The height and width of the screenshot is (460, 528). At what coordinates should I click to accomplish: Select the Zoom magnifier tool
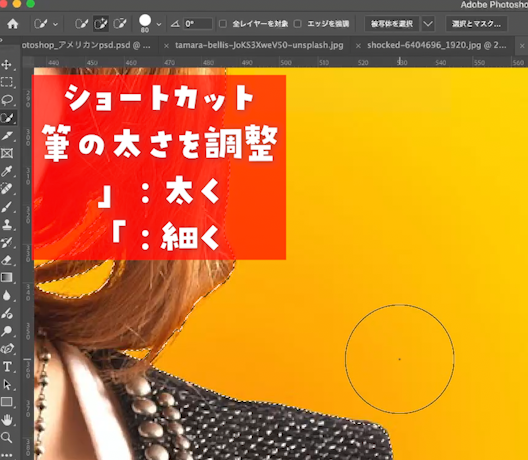coord(7,437)
